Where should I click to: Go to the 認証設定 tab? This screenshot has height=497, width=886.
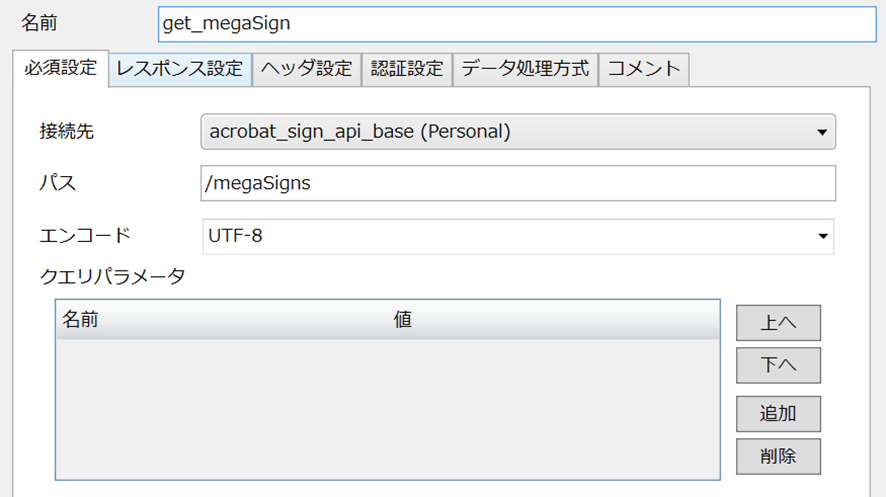coord(406,70)
